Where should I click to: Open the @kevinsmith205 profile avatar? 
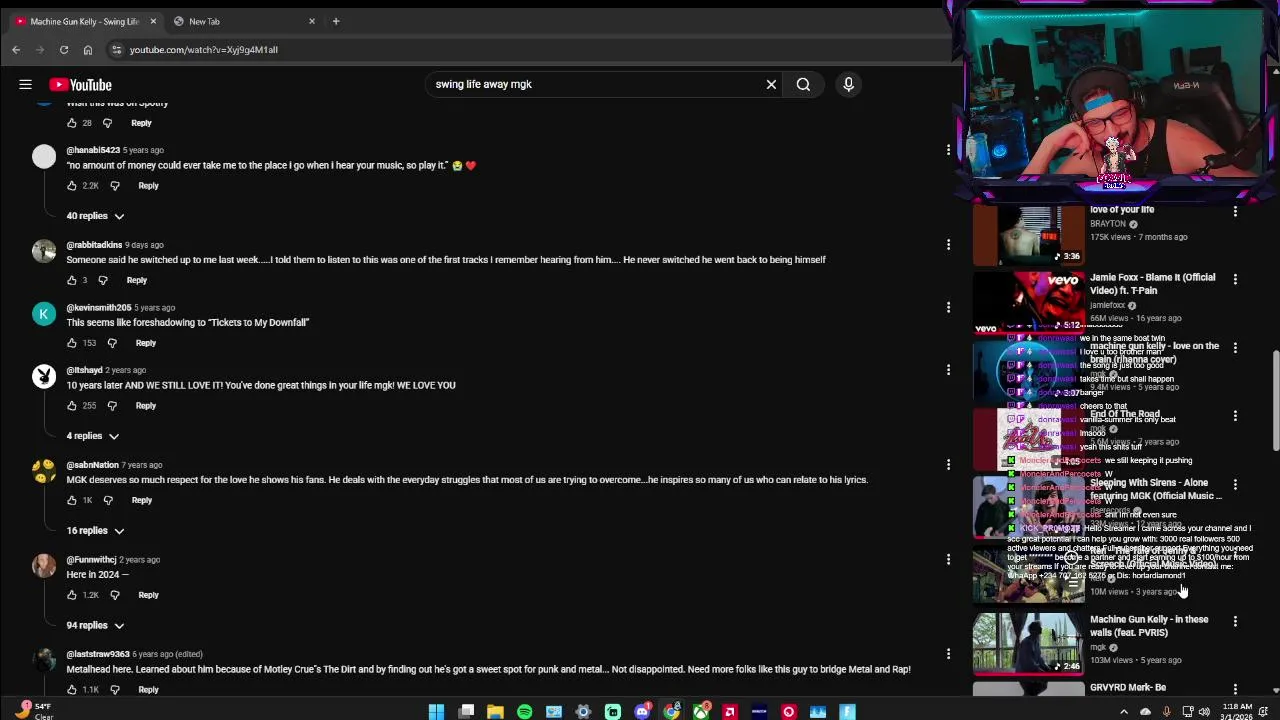44,314
